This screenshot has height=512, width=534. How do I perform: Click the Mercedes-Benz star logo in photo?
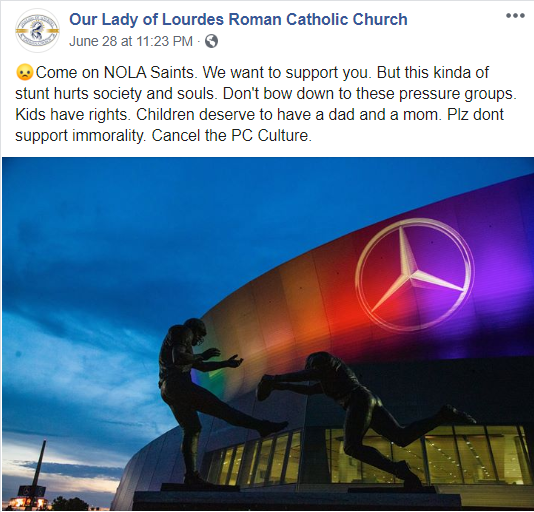(x=415, y=275)
